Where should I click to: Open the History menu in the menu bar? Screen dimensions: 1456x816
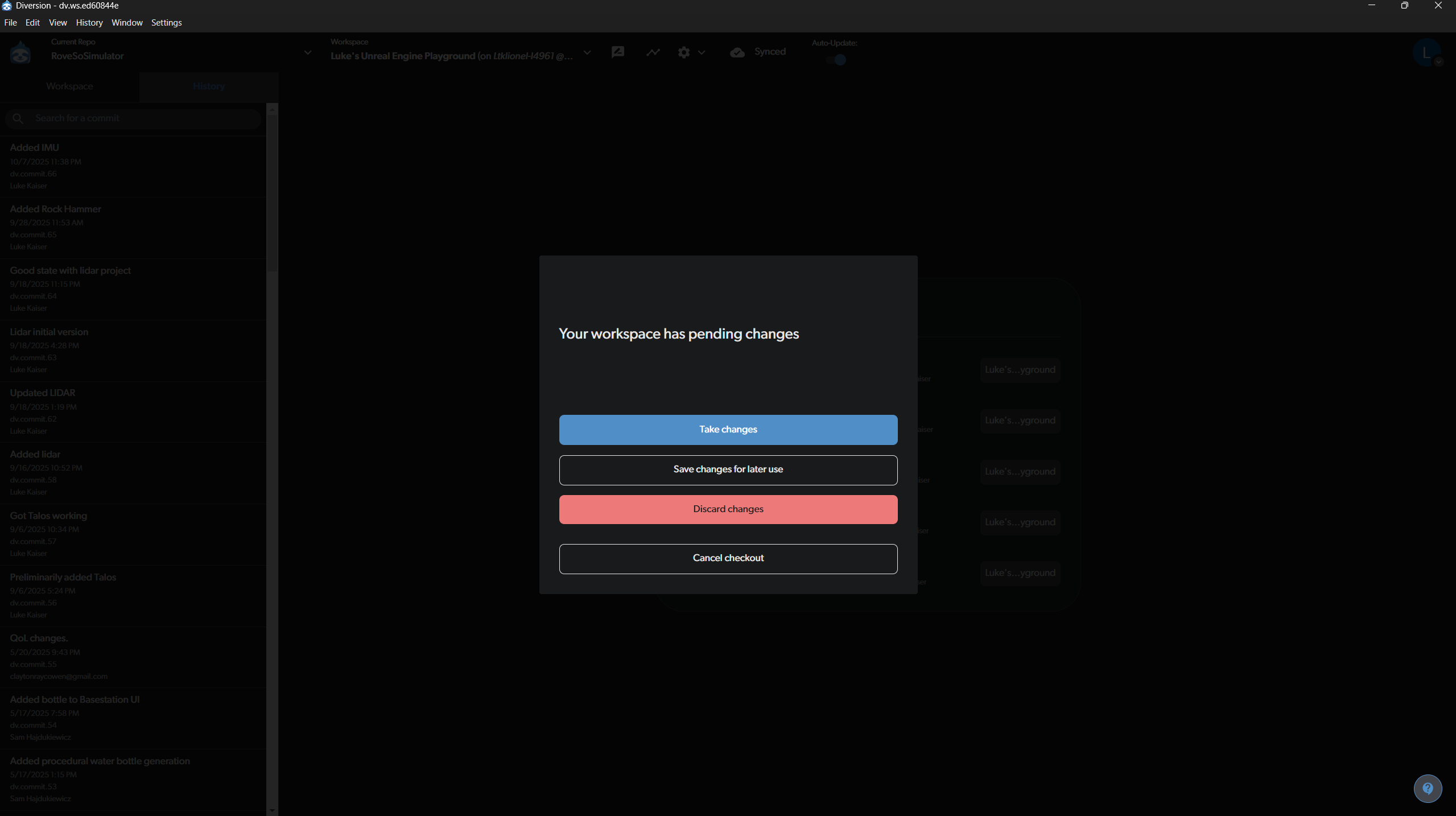click(89, 22)
